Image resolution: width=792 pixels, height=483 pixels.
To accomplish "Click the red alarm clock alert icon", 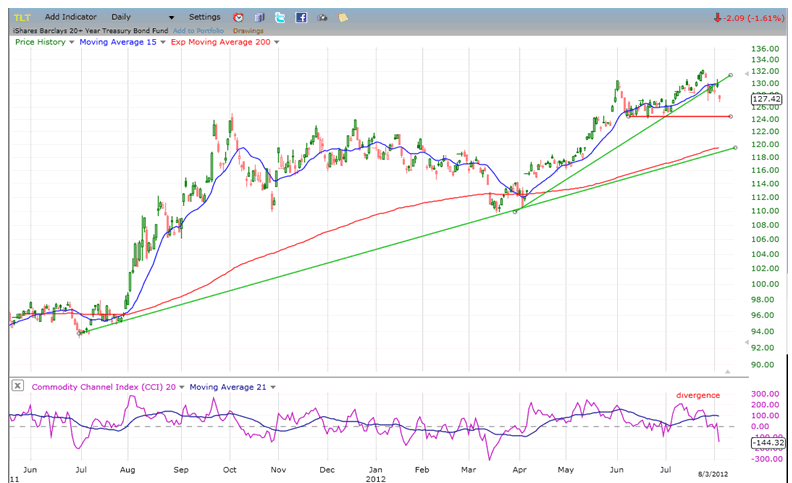I will click(x=238, y=18).
